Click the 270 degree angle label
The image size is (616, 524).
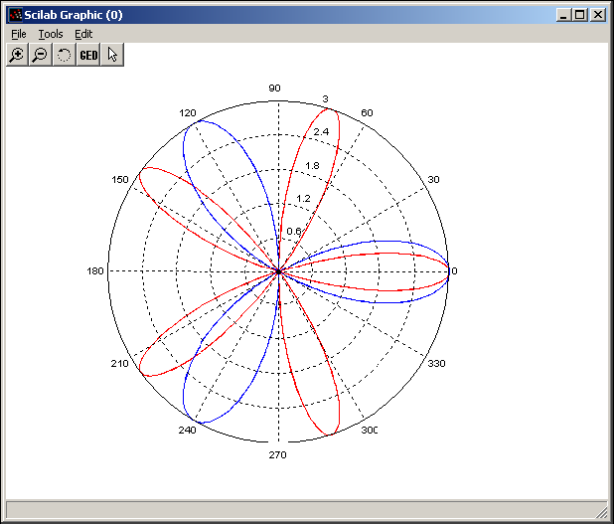coord(277,455)
